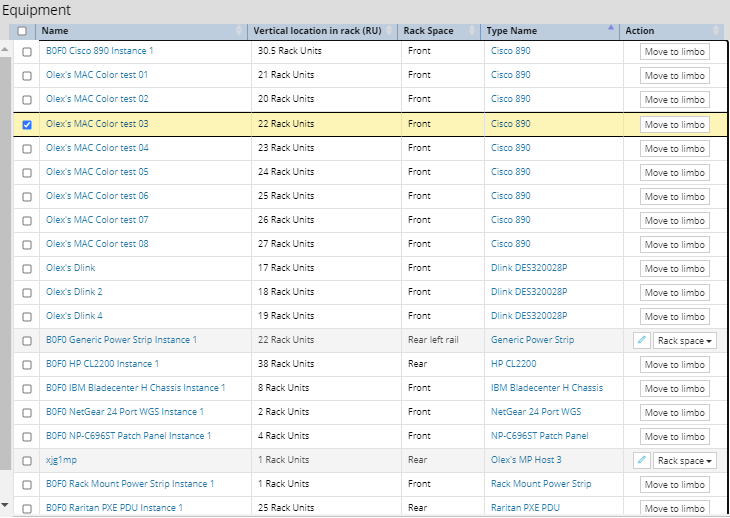Open B0F0 Generic Power Strip Instance 1 link
The width and height of the screenshot is (730, 518).
click(x=121, y=340)
